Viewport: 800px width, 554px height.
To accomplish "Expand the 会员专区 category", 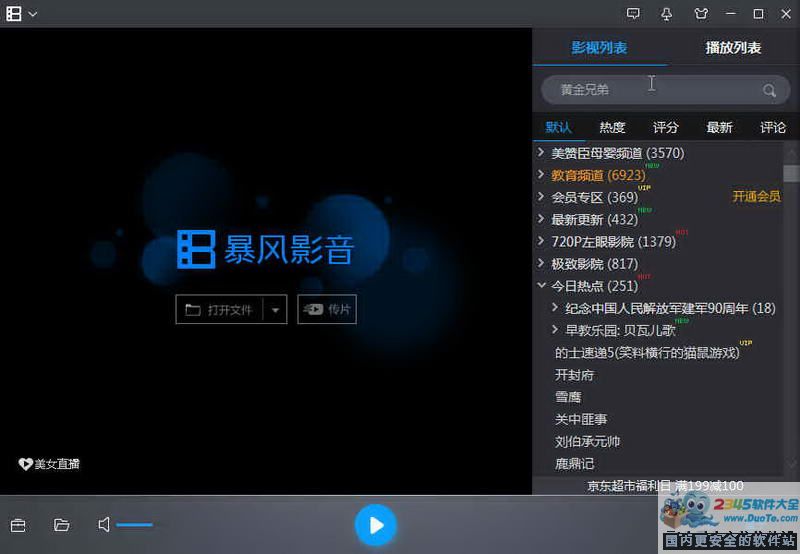I will pyautogui.click(x=541, y=196).
